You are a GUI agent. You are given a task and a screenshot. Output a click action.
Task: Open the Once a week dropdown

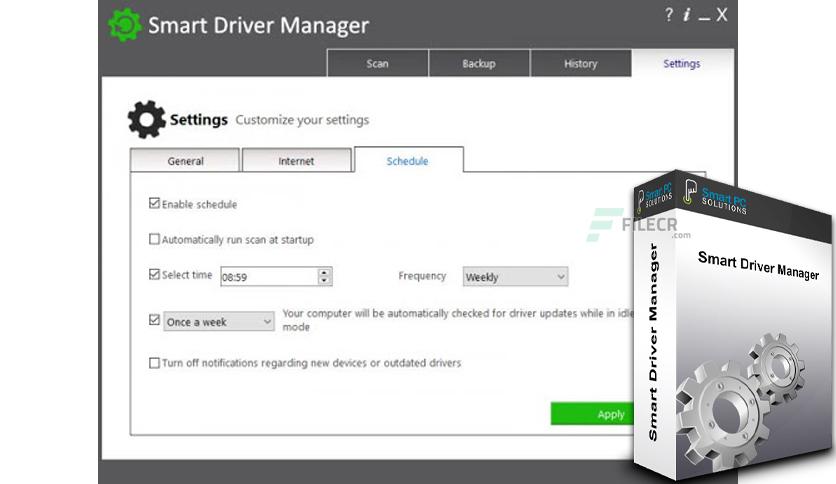point(219,321)
